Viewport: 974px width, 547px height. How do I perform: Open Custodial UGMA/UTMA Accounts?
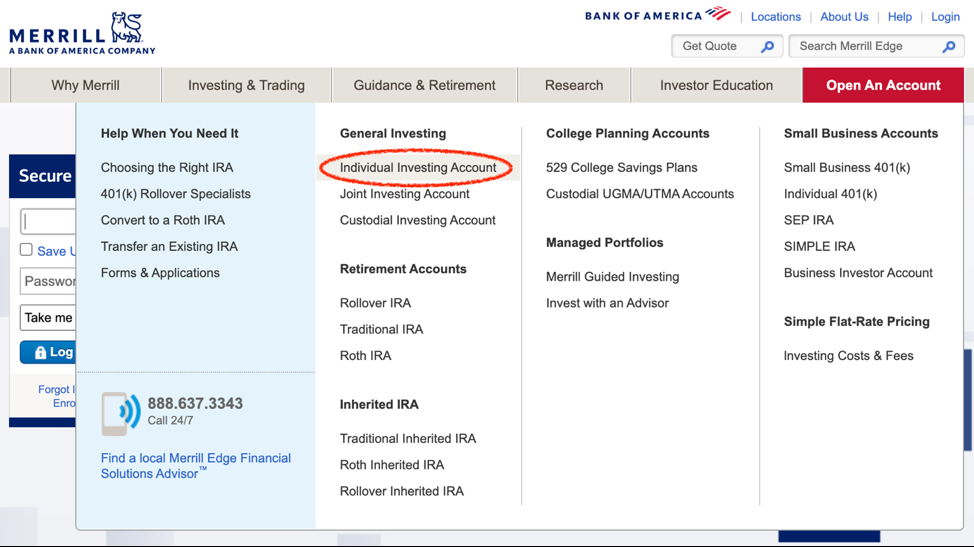coord(640,194)
